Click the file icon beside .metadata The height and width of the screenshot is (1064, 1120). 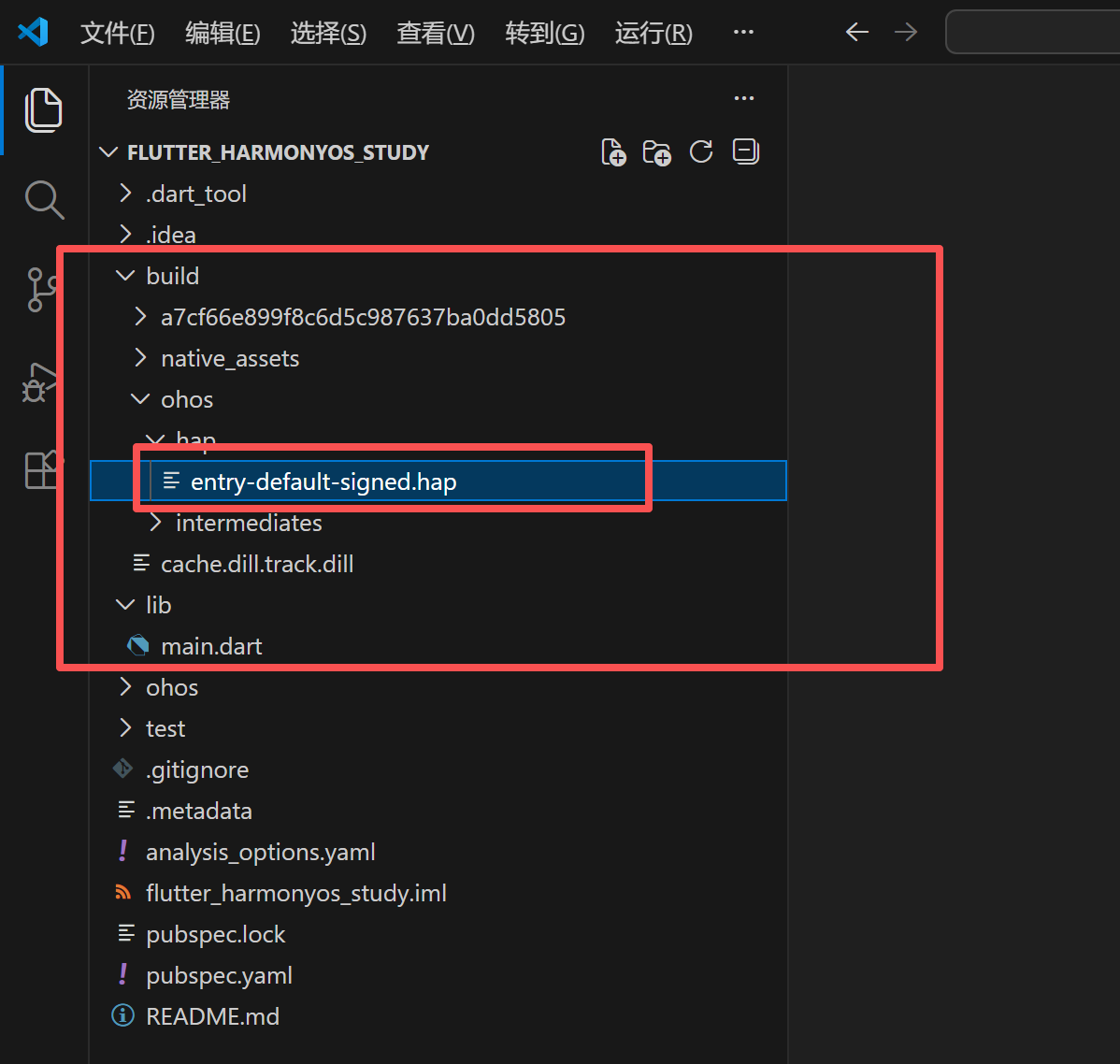[x=126, y=811]
